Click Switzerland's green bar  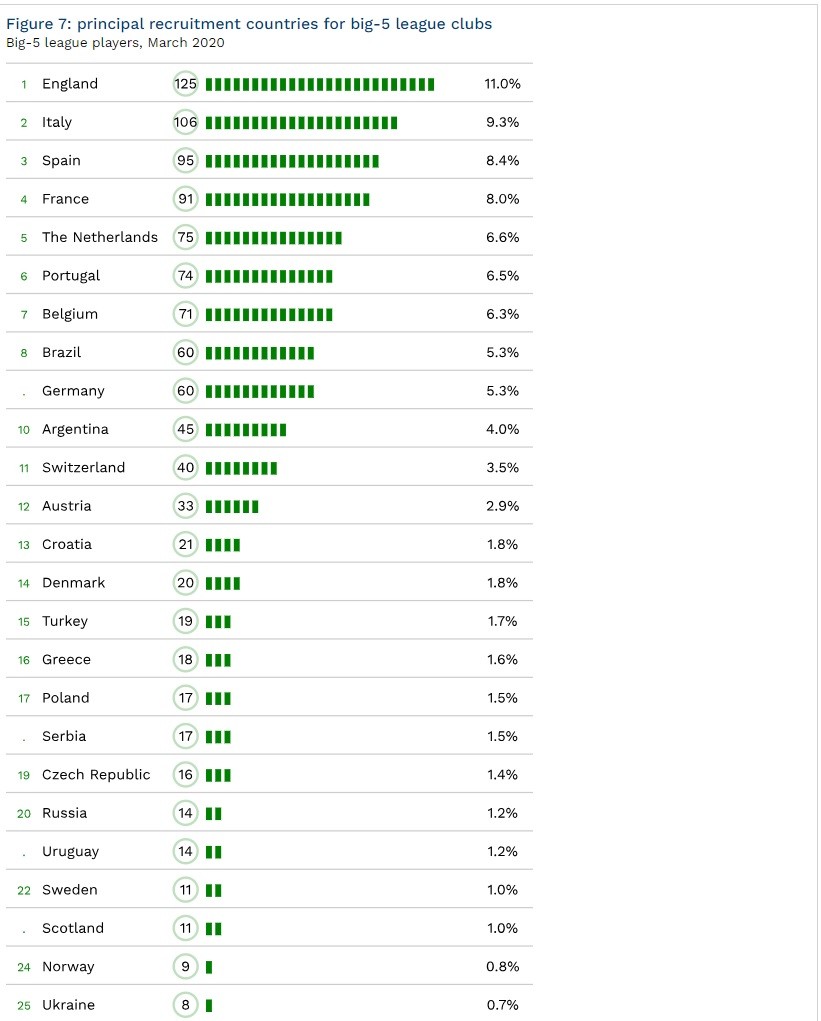click(241, 468)
